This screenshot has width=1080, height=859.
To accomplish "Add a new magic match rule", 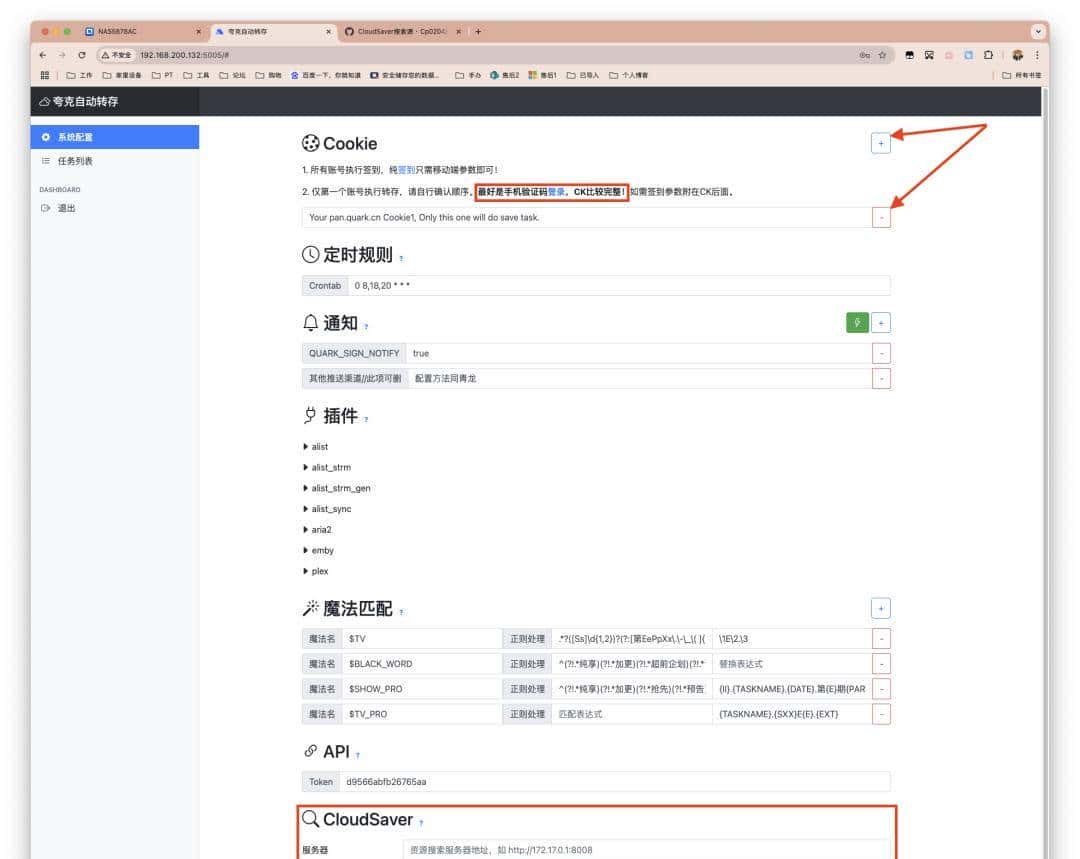I will tap(880, 608).
